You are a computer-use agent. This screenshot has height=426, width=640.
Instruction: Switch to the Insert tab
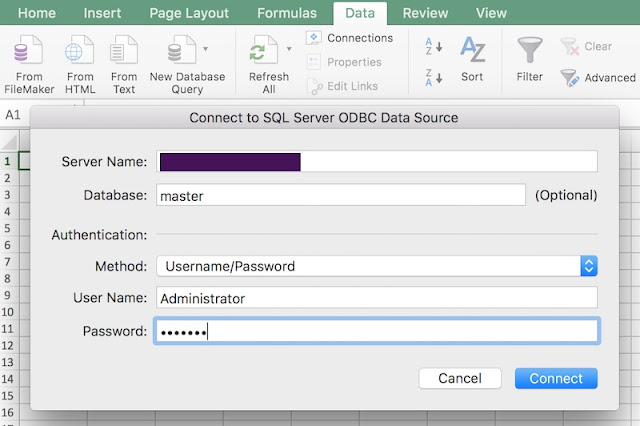(102, 13)
